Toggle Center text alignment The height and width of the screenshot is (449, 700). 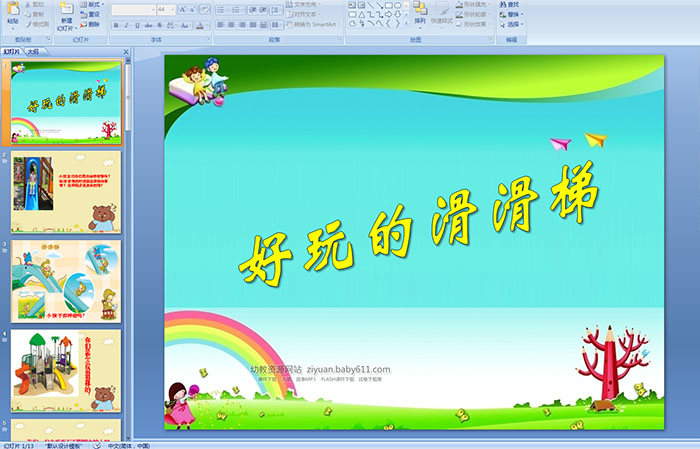point(231,25)
